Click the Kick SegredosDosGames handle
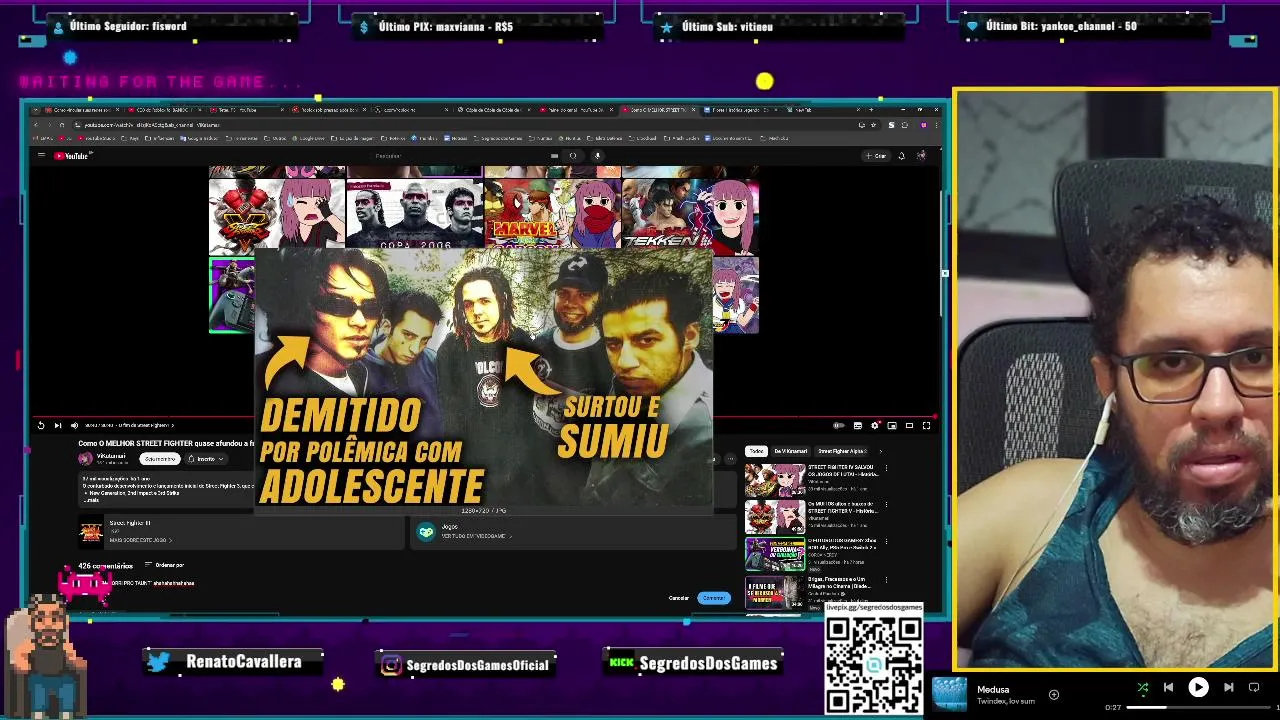1280x720 pixels. coord(708,663)
